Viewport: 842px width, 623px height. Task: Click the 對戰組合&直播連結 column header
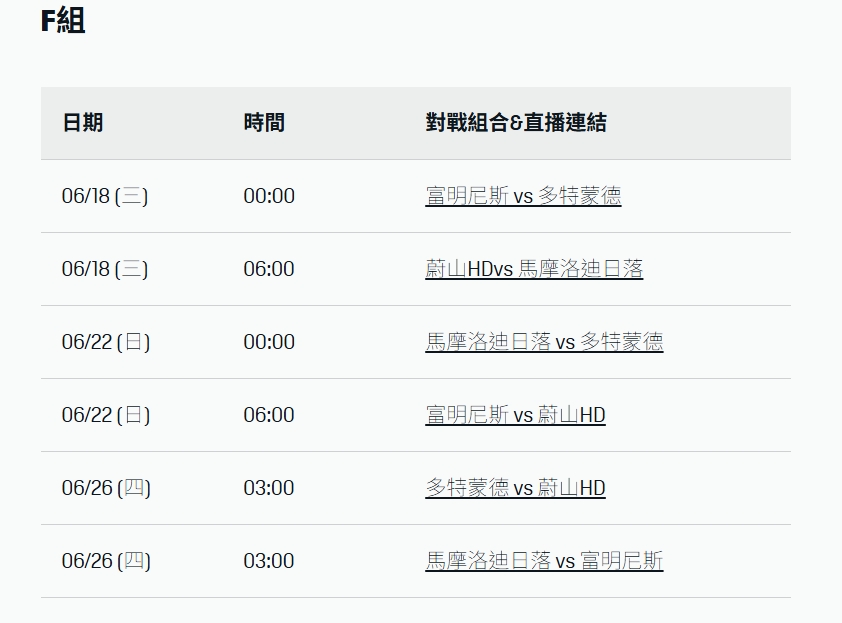click(516, 123)
